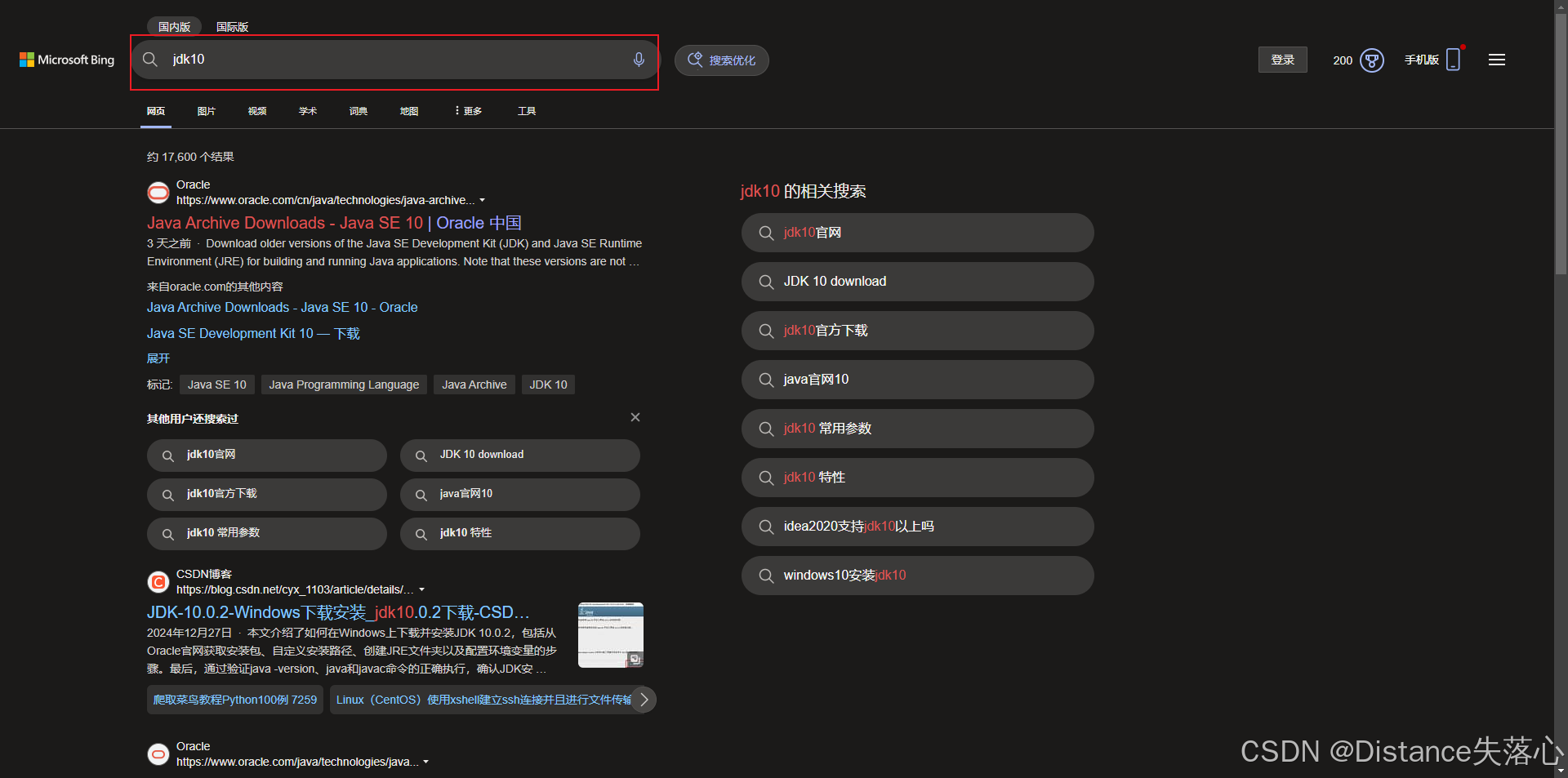
Task: Select the 学术 academic tab
Action: [x=308, y=111]
